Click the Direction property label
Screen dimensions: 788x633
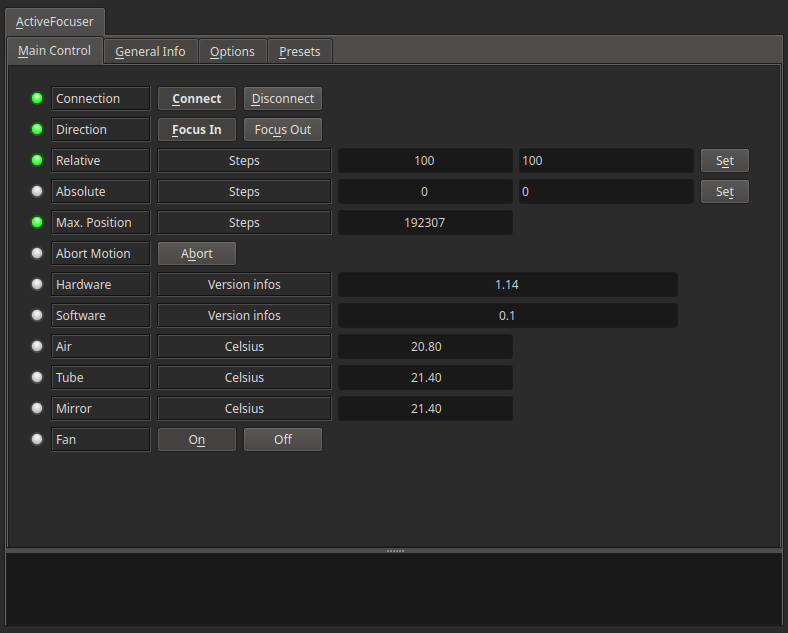click(101, 130)
